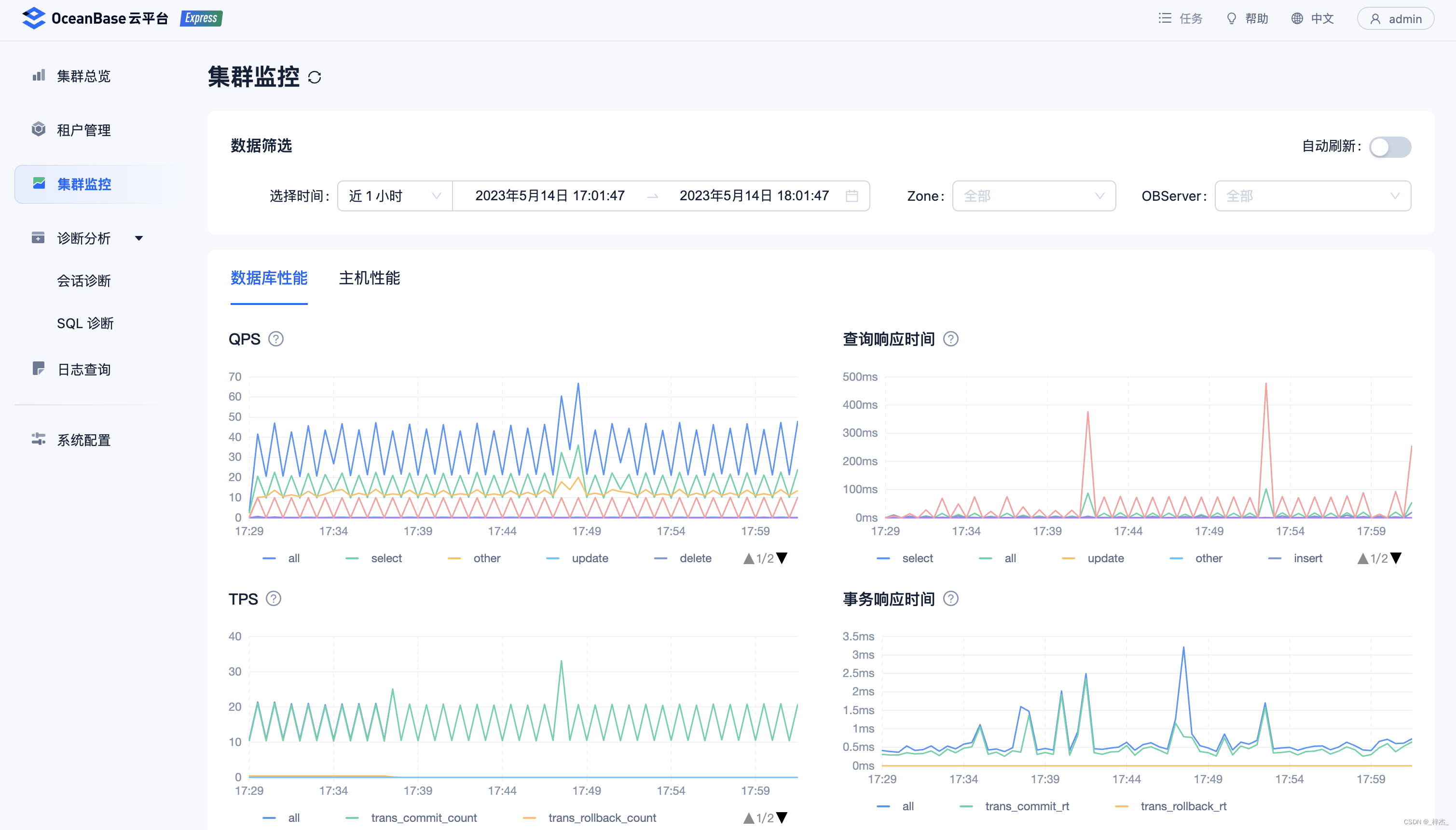Click the OceanBase 云平台 title text
Screen dimensions: 1456x830
(110, 18)
